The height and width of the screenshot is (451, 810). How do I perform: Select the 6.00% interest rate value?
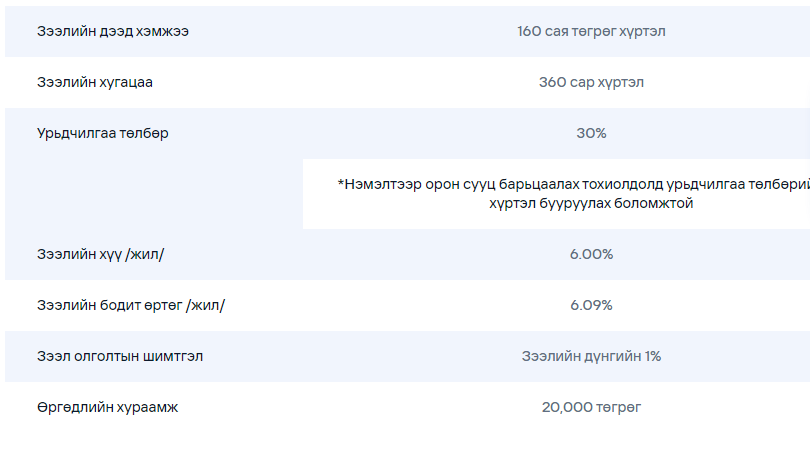click(591, 254)
